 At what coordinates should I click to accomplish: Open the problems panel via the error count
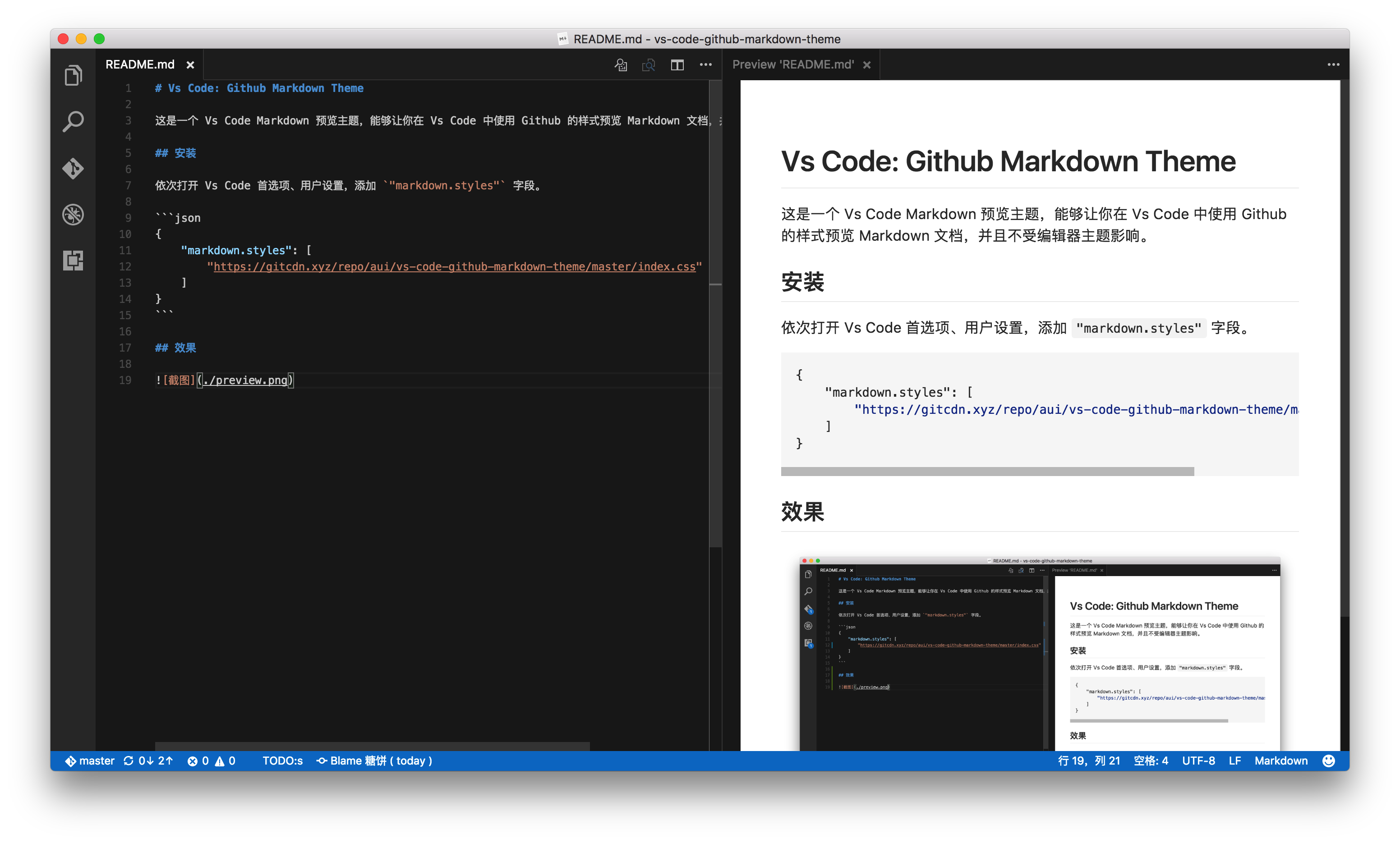click(x=198, y=761)
